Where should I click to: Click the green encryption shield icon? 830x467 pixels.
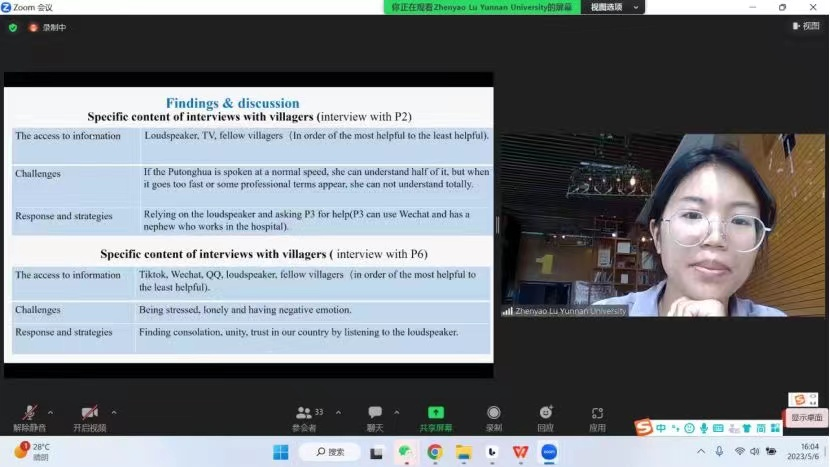pyautogui.click(x=13, y=27)
